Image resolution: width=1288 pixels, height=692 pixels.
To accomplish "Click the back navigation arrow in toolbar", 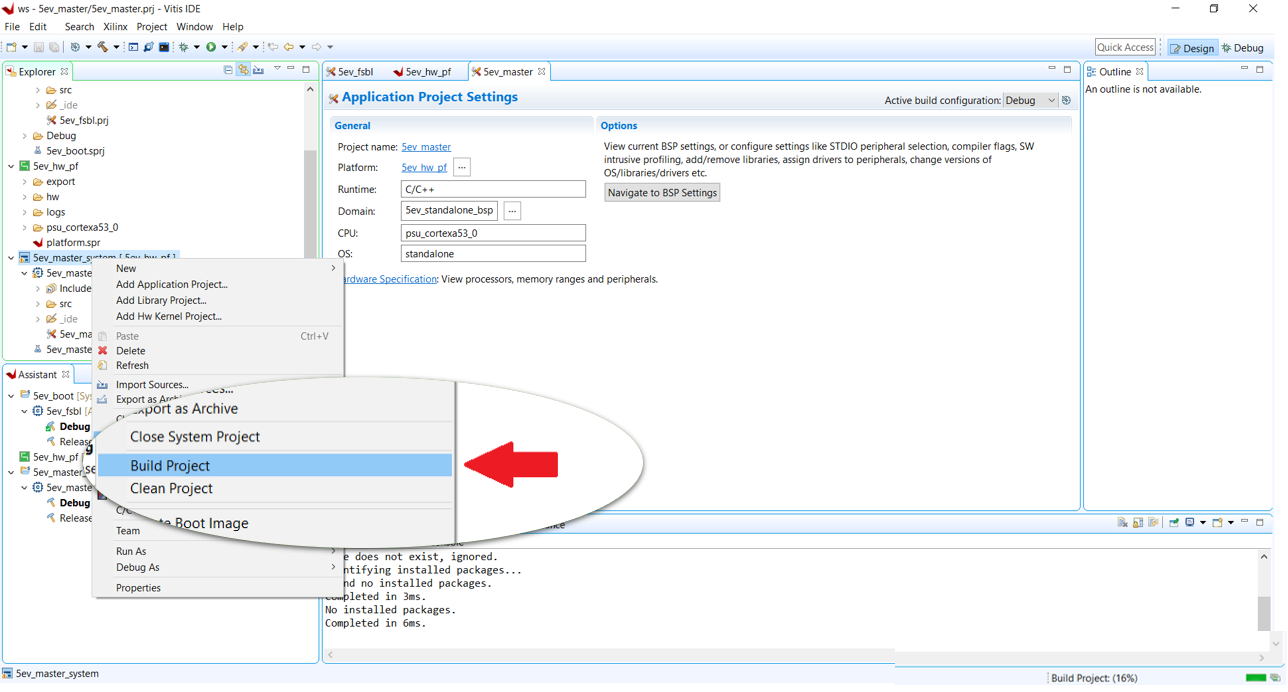I will (x=288, y=47).
